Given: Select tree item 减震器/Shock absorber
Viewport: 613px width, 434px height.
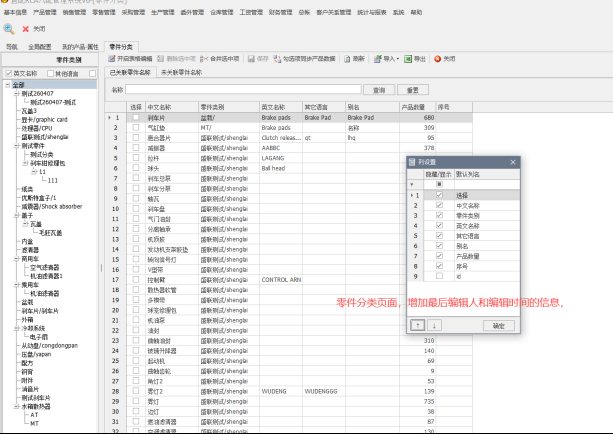Looking at the screenshot, I should (52, 206).
